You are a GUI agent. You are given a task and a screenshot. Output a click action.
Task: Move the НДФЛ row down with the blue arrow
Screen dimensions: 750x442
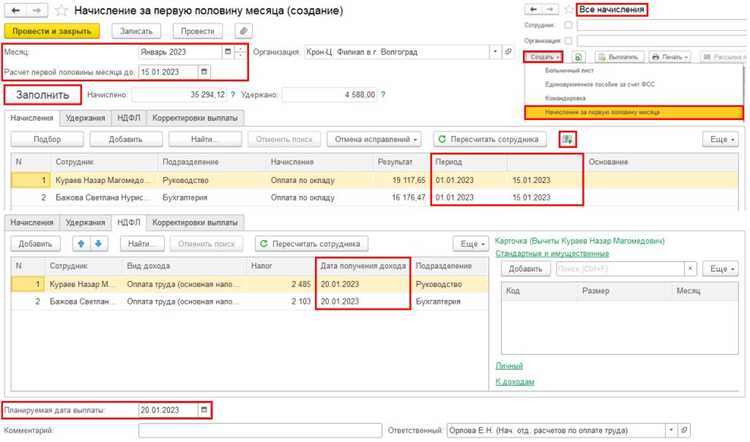click(99, 243)
